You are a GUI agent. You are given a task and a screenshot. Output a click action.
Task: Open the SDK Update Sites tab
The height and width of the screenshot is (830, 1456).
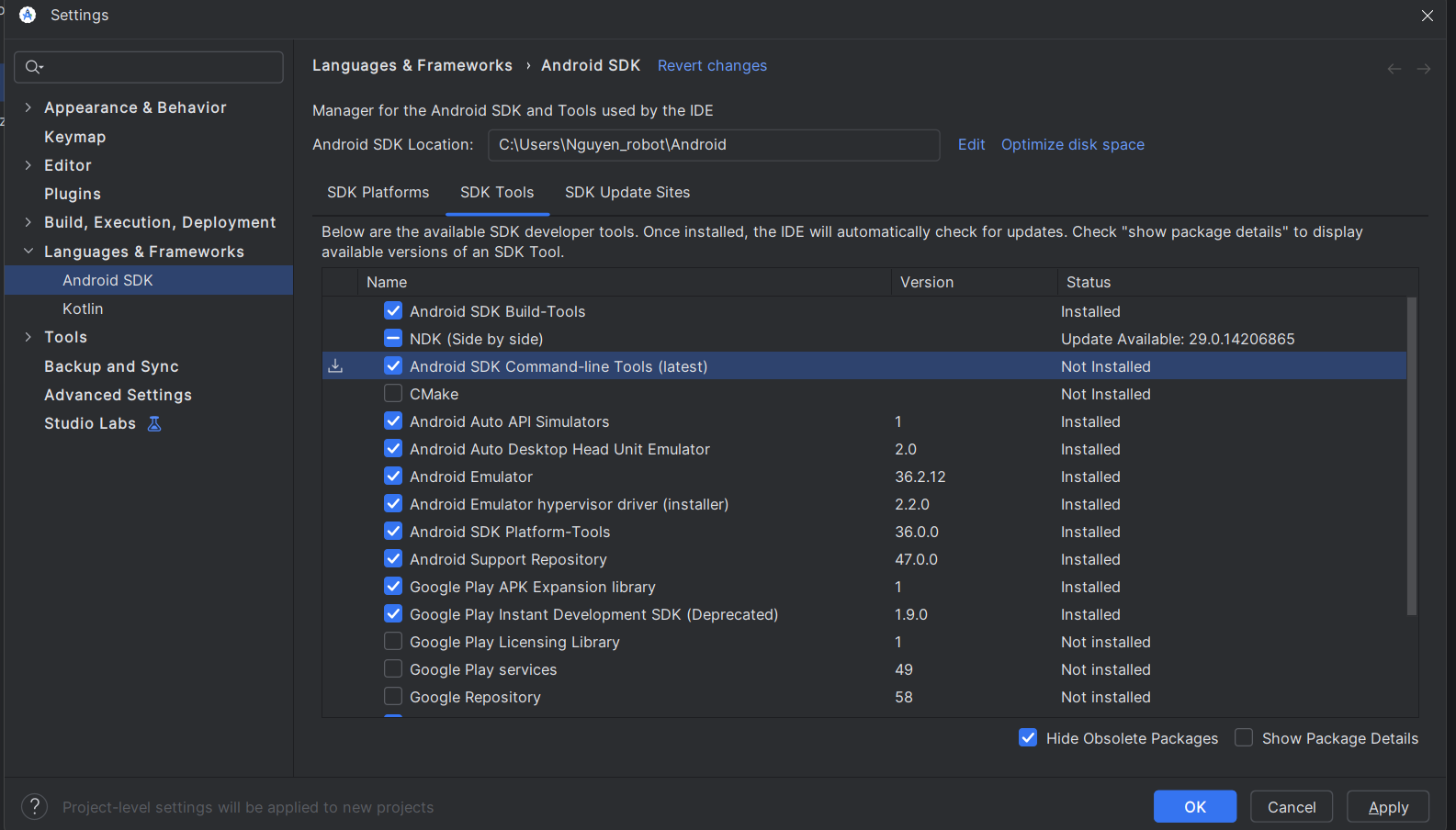coord(626,193)
